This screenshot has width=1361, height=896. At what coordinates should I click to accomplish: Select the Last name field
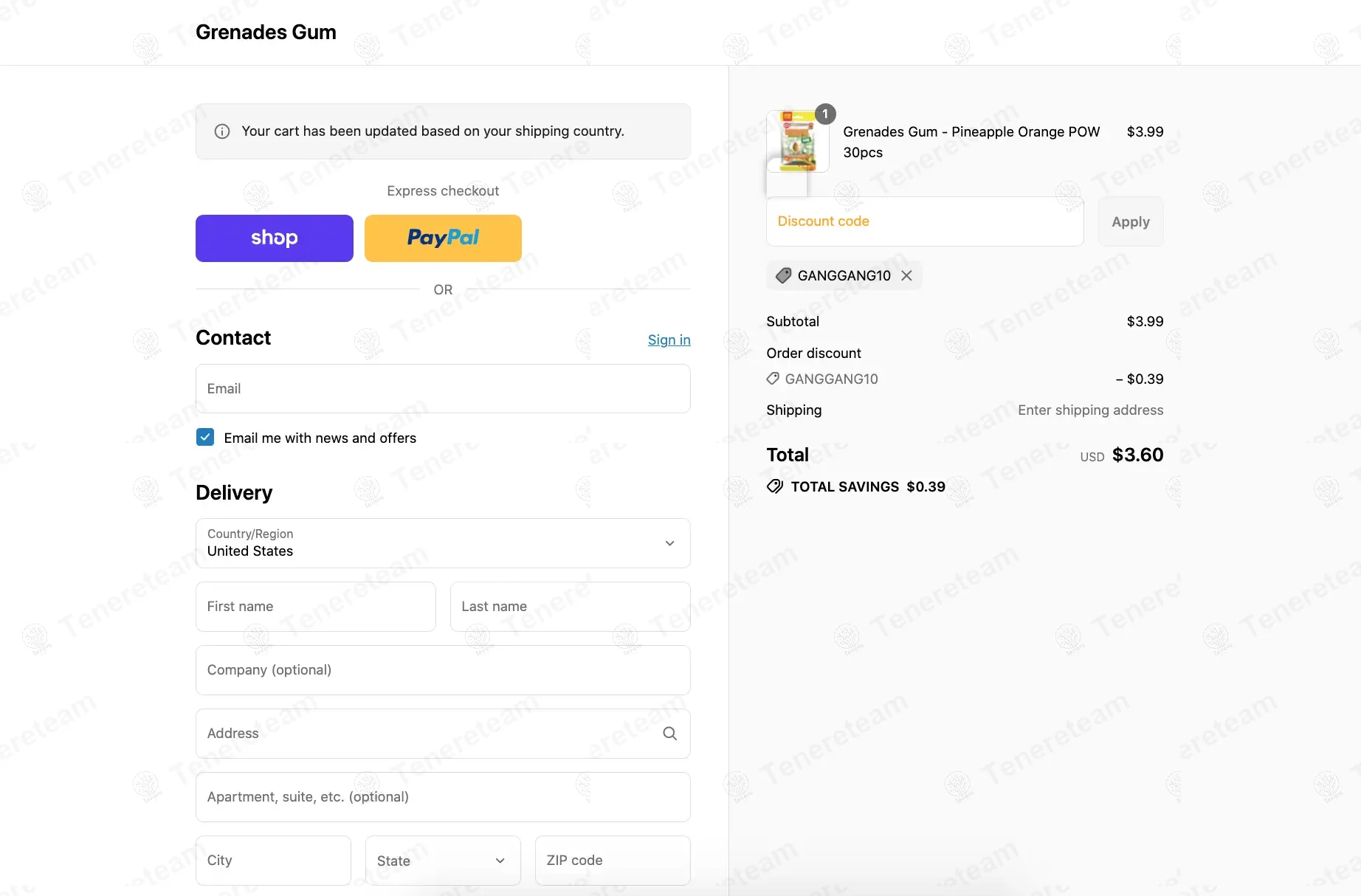coord(570,607)
